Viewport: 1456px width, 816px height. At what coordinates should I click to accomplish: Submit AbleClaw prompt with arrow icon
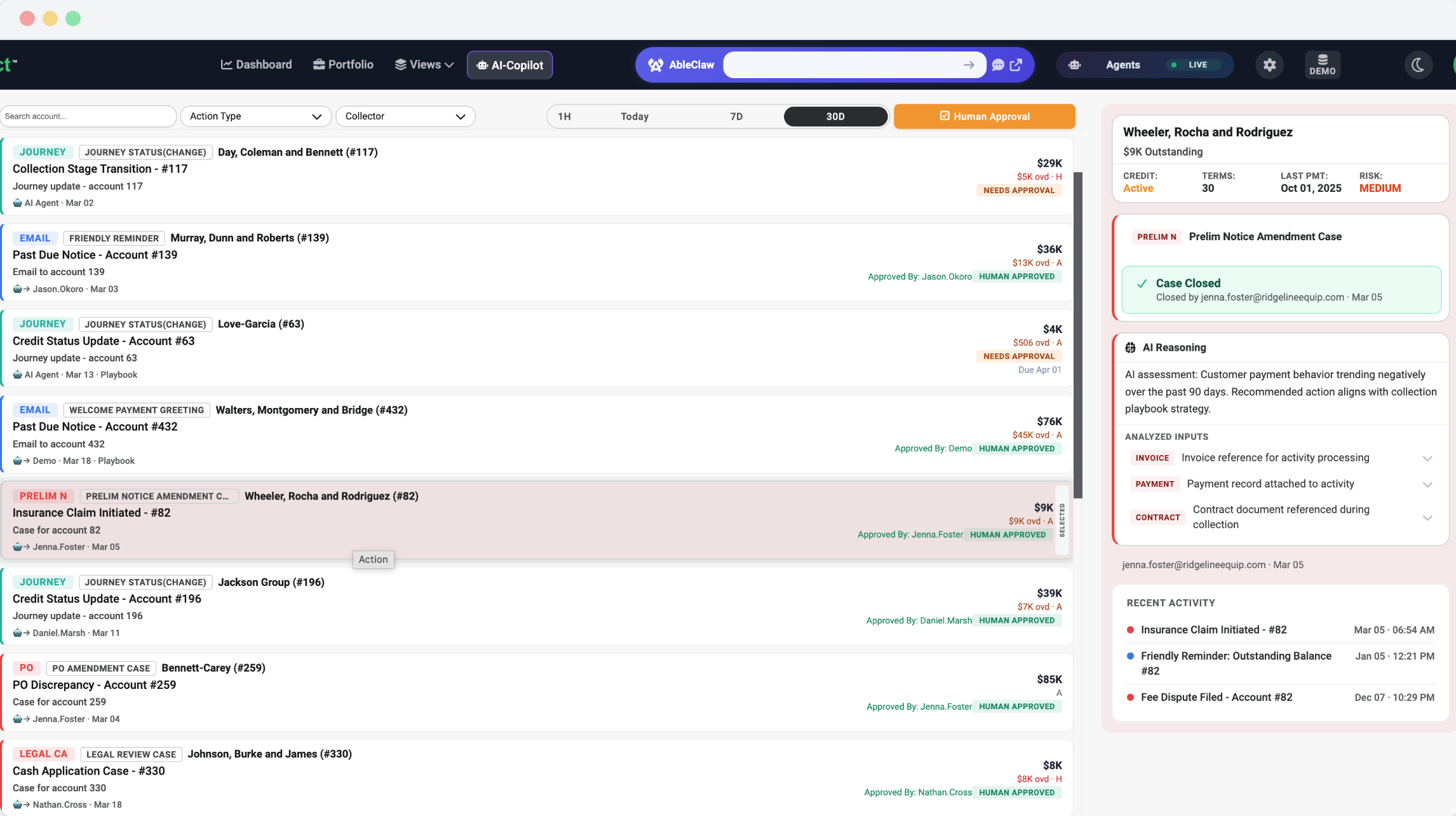click(x=969, y=65)
